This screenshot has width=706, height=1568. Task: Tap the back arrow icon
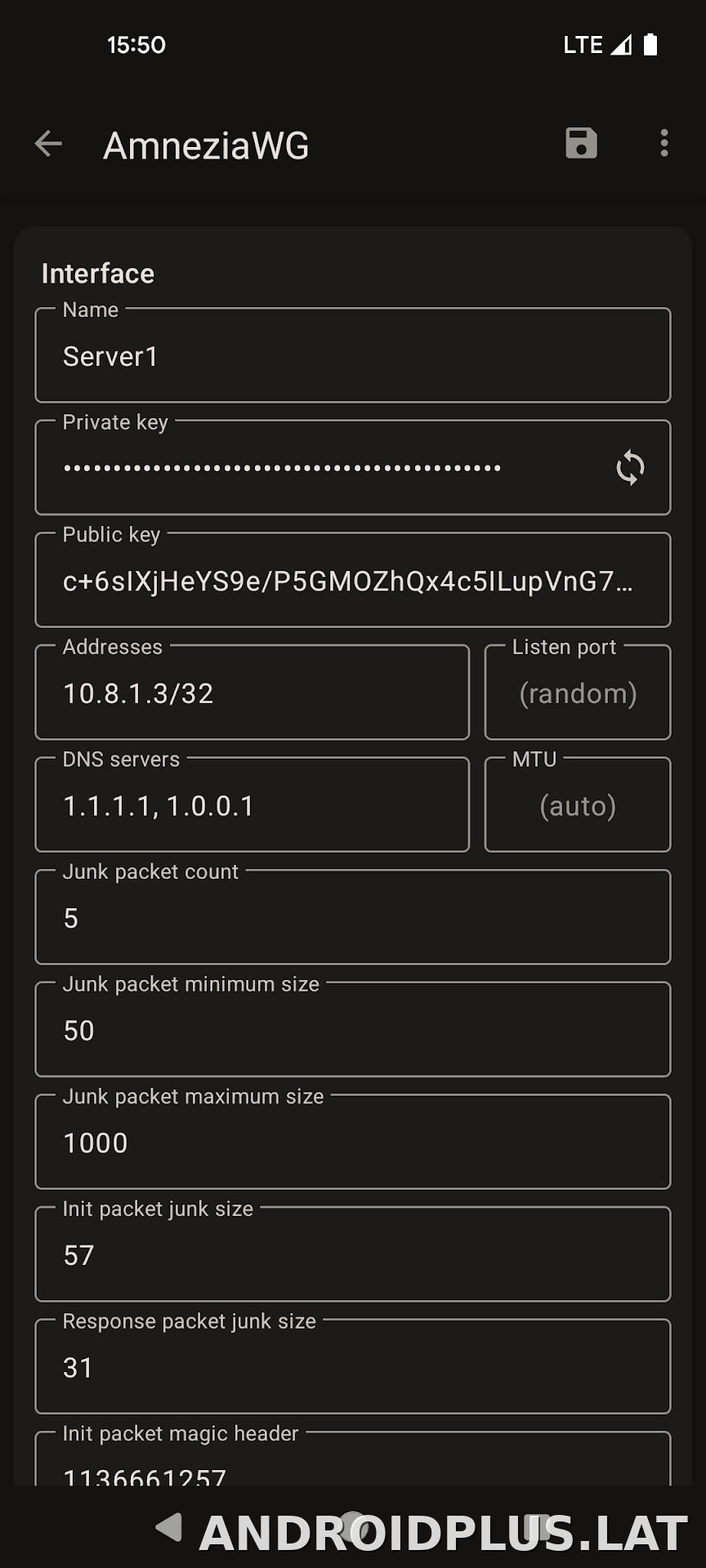[48, 144]
